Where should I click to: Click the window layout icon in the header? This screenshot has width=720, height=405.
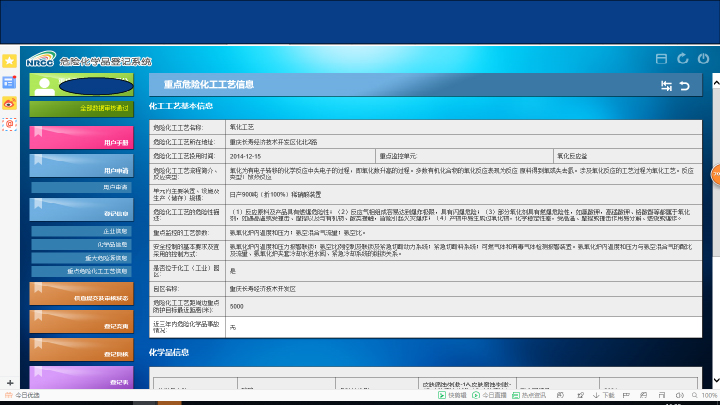click(x=661, y=59)
